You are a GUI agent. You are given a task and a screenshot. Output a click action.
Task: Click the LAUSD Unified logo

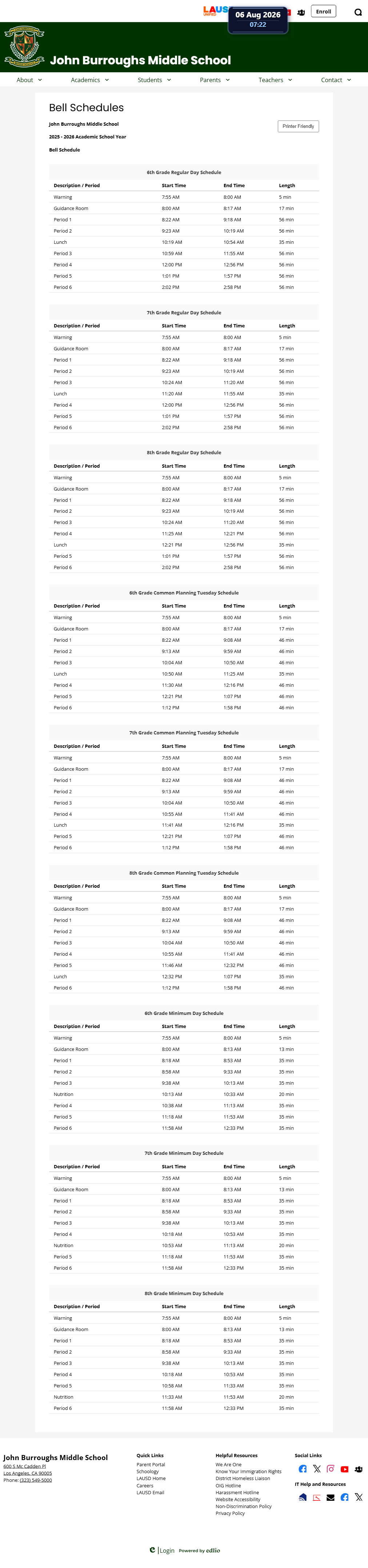[215, 11]
